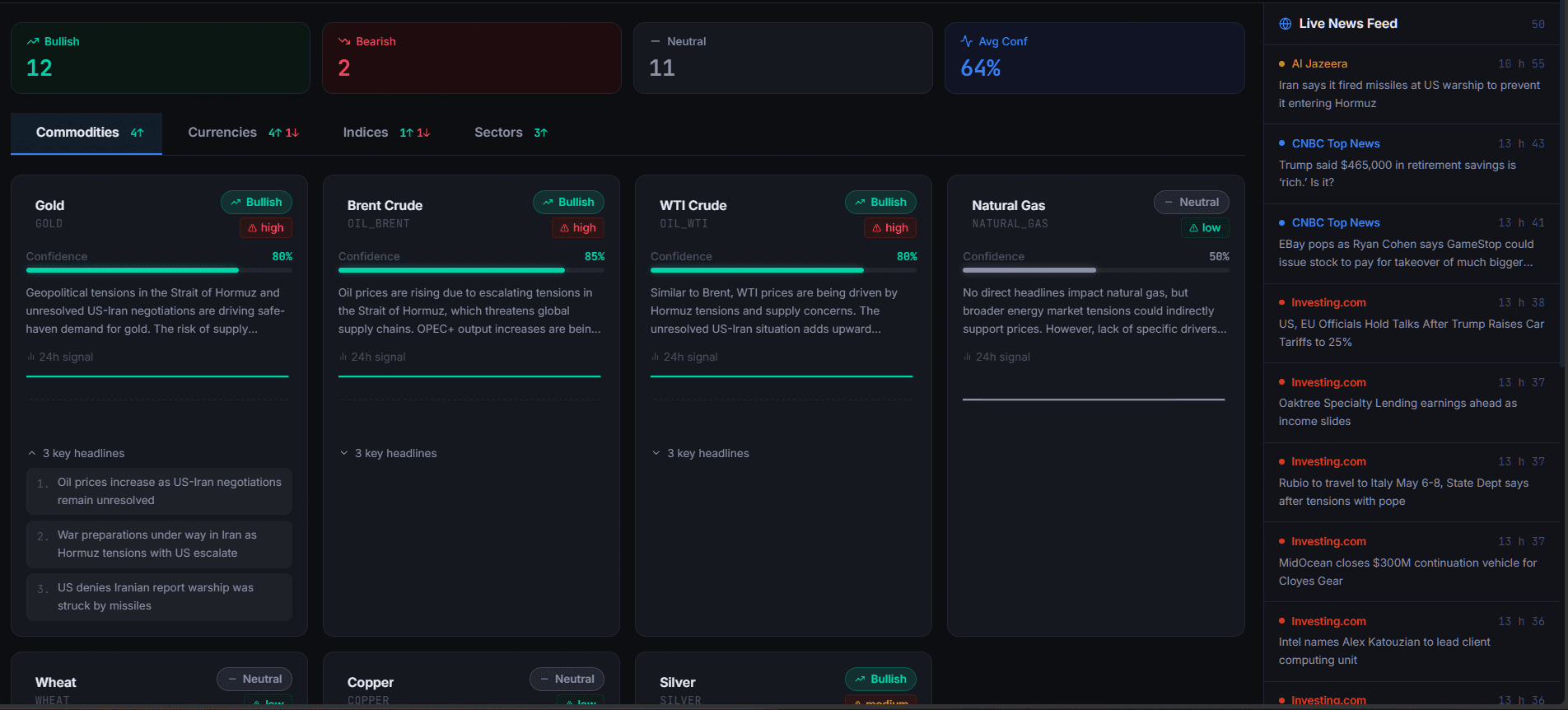Click the Avg Conf 64% summary card
1568x710 pixels.
(1094, 58)
